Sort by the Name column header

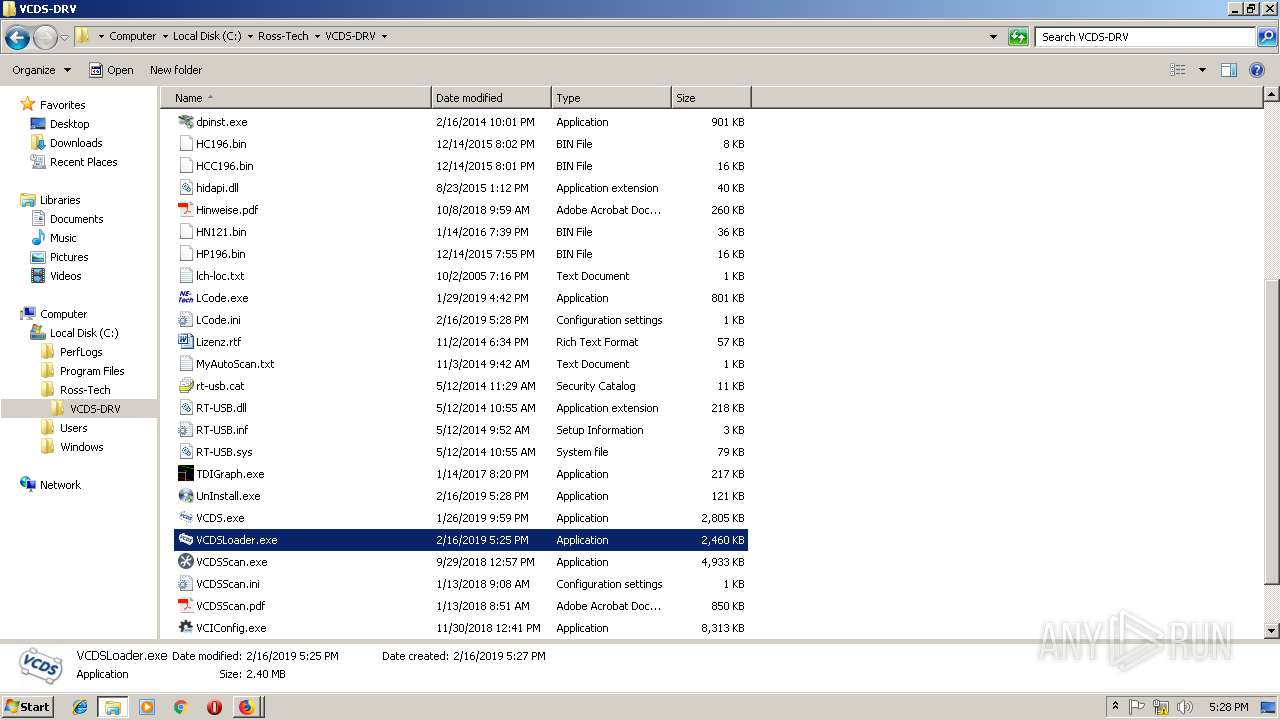coord(296,98)
